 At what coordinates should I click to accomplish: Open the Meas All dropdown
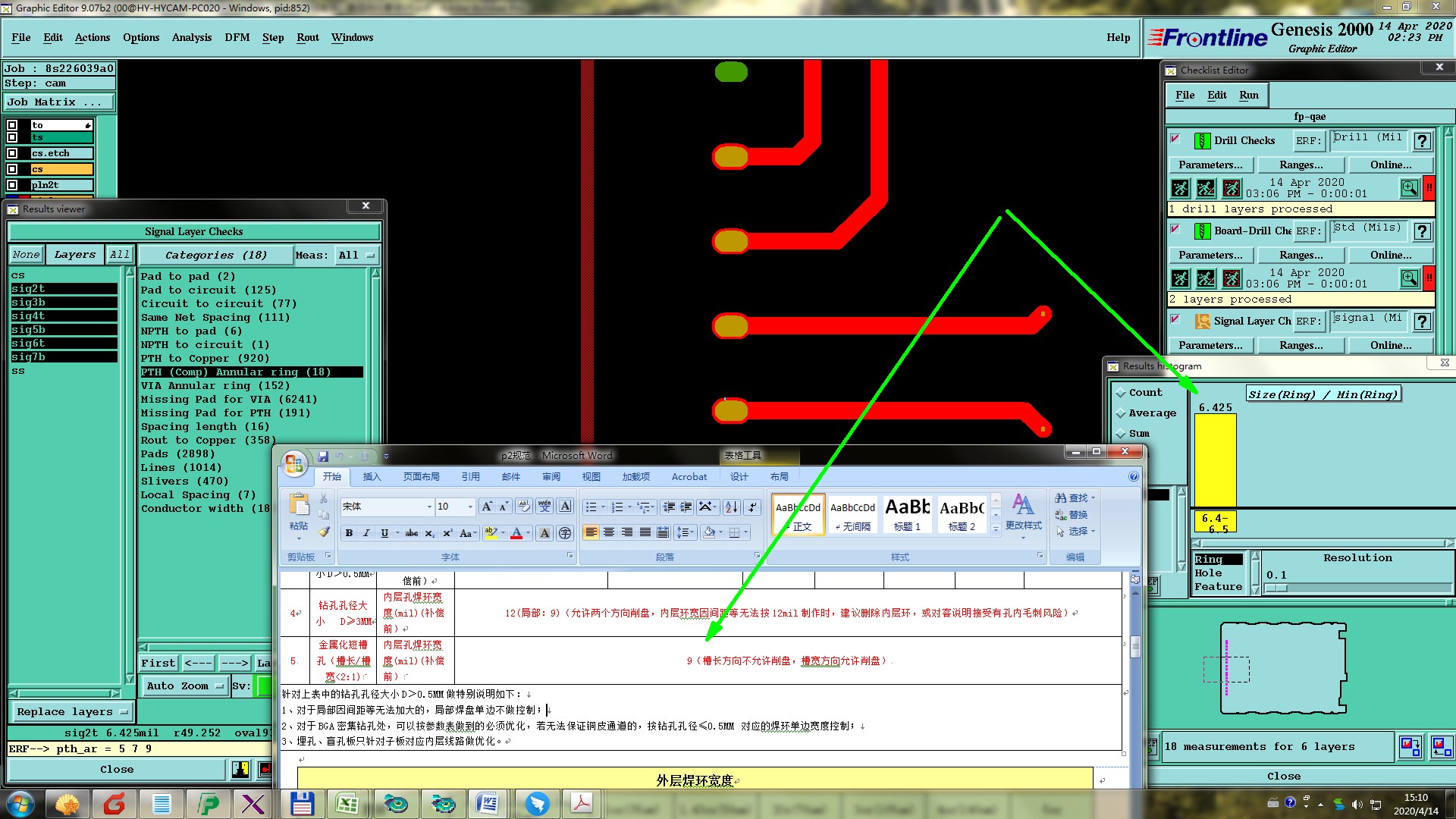click(356, 256)
